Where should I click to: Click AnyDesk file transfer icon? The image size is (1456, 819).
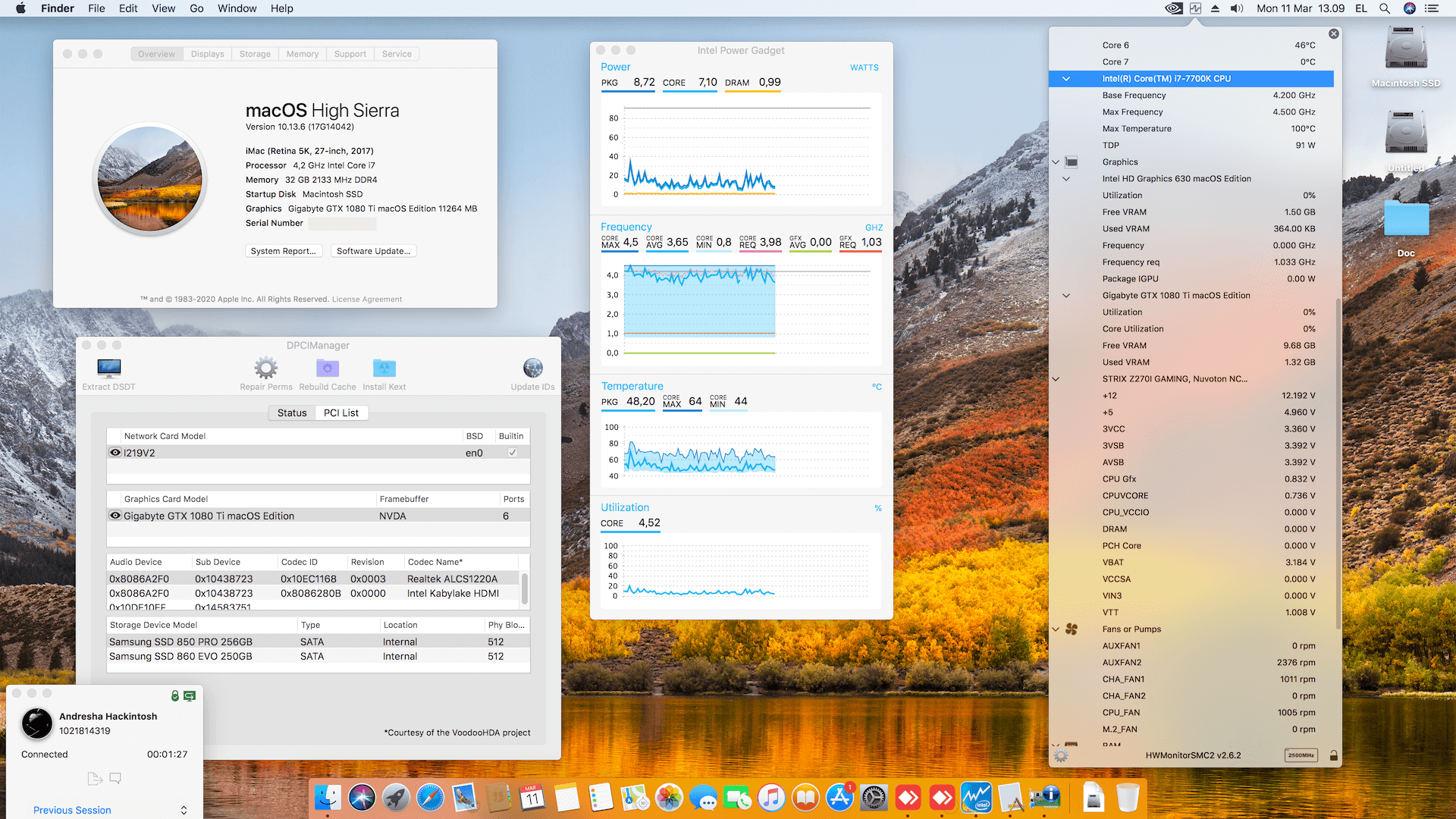pos(95,779)
